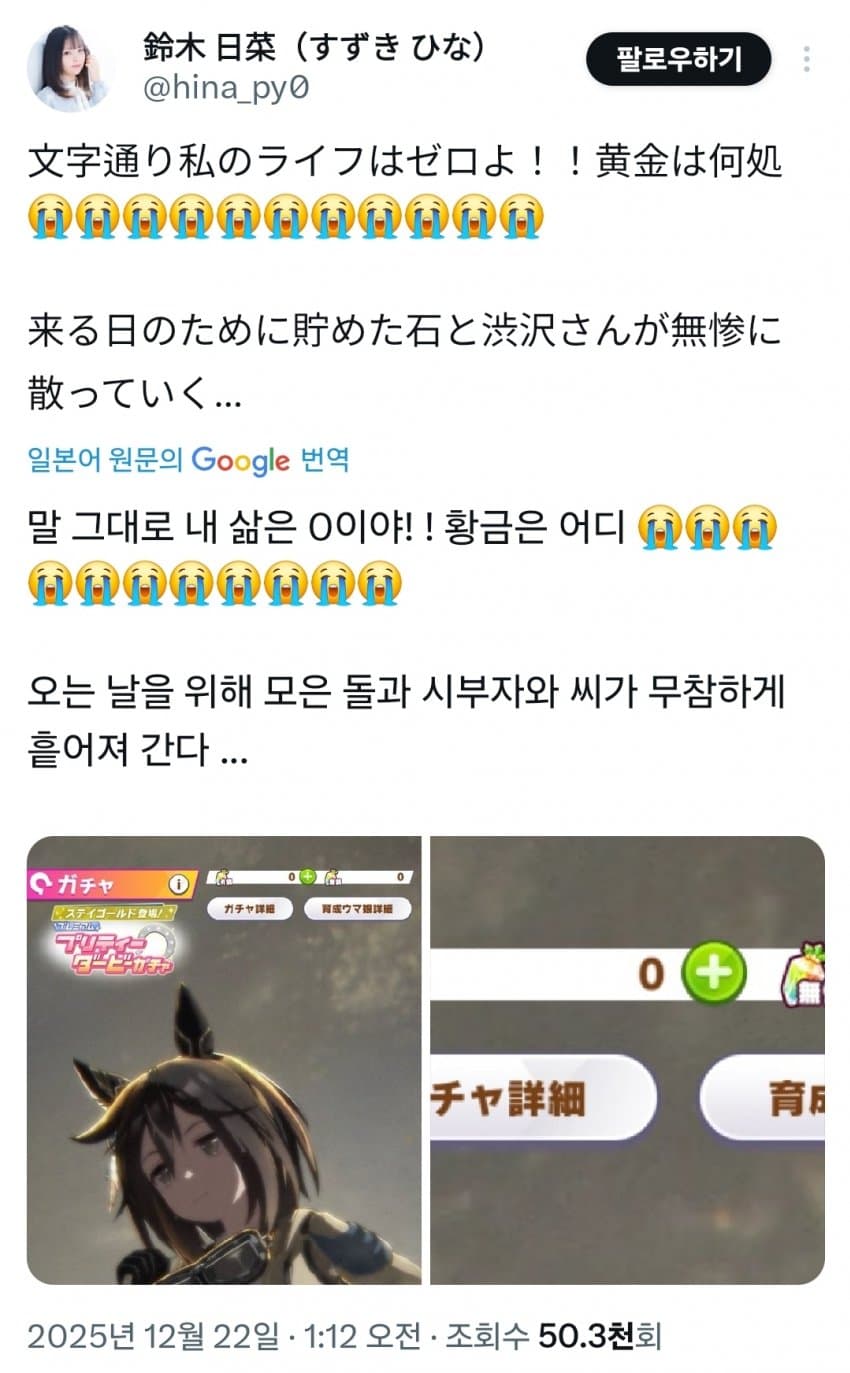Open the right zoomed zero-jewel image
850x1373 pixels.
627,1060
